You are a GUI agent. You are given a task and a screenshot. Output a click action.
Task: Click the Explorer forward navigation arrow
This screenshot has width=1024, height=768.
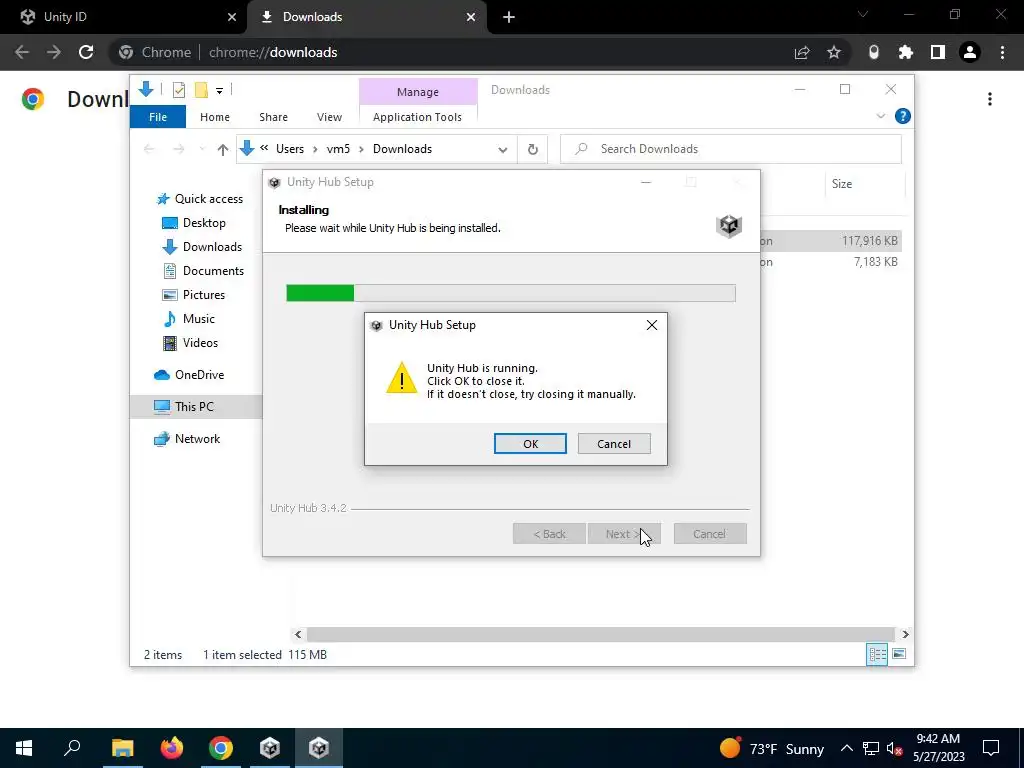[178, 150]
